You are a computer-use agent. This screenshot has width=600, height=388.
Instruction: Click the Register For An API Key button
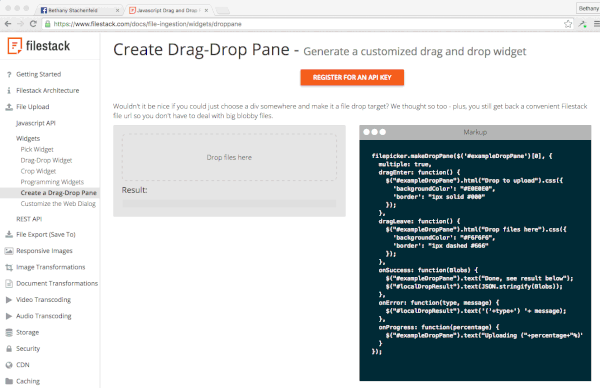(352, 77)
